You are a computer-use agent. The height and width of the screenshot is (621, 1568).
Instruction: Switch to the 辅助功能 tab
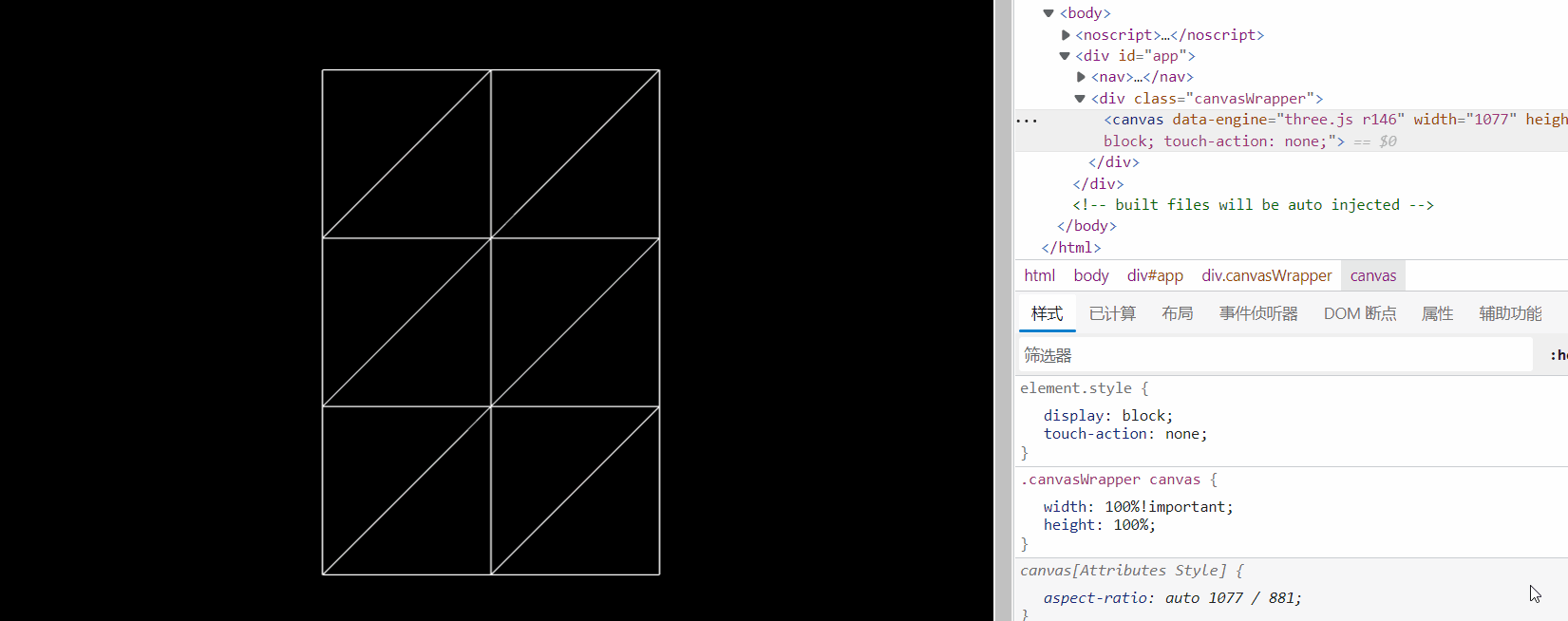click(x=1510, y=313)
